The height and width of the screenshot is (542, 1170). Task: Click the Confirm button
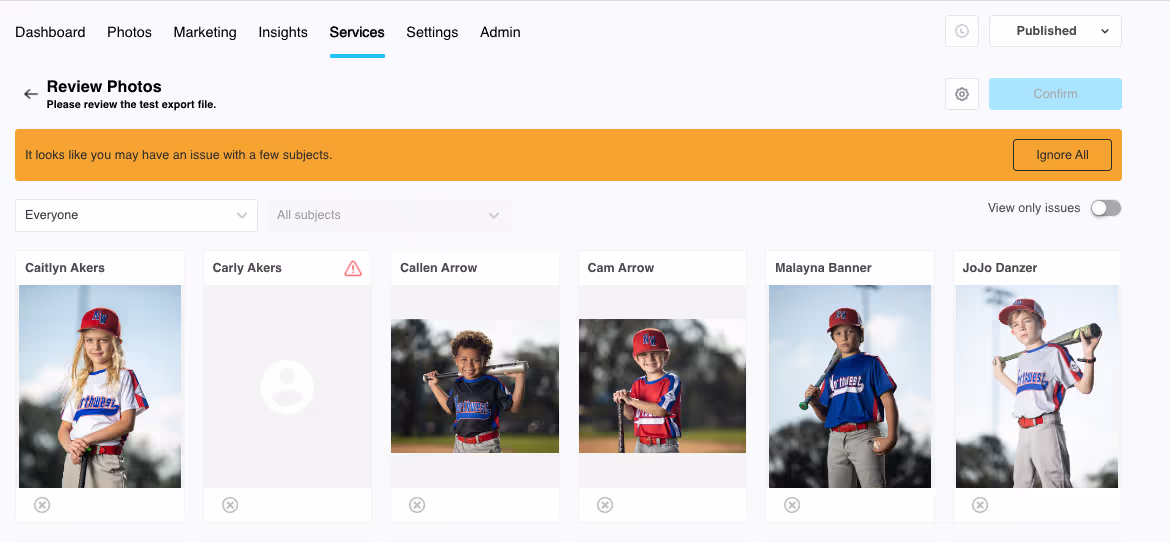coord(1055,94)
